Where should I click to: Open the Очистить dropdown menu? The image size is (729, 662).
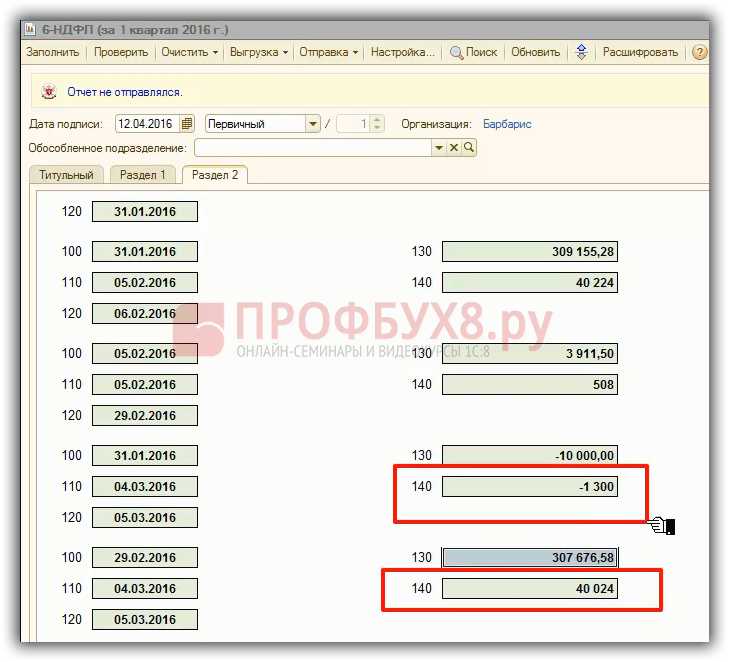pyautogui.click(x=190, y=53)
